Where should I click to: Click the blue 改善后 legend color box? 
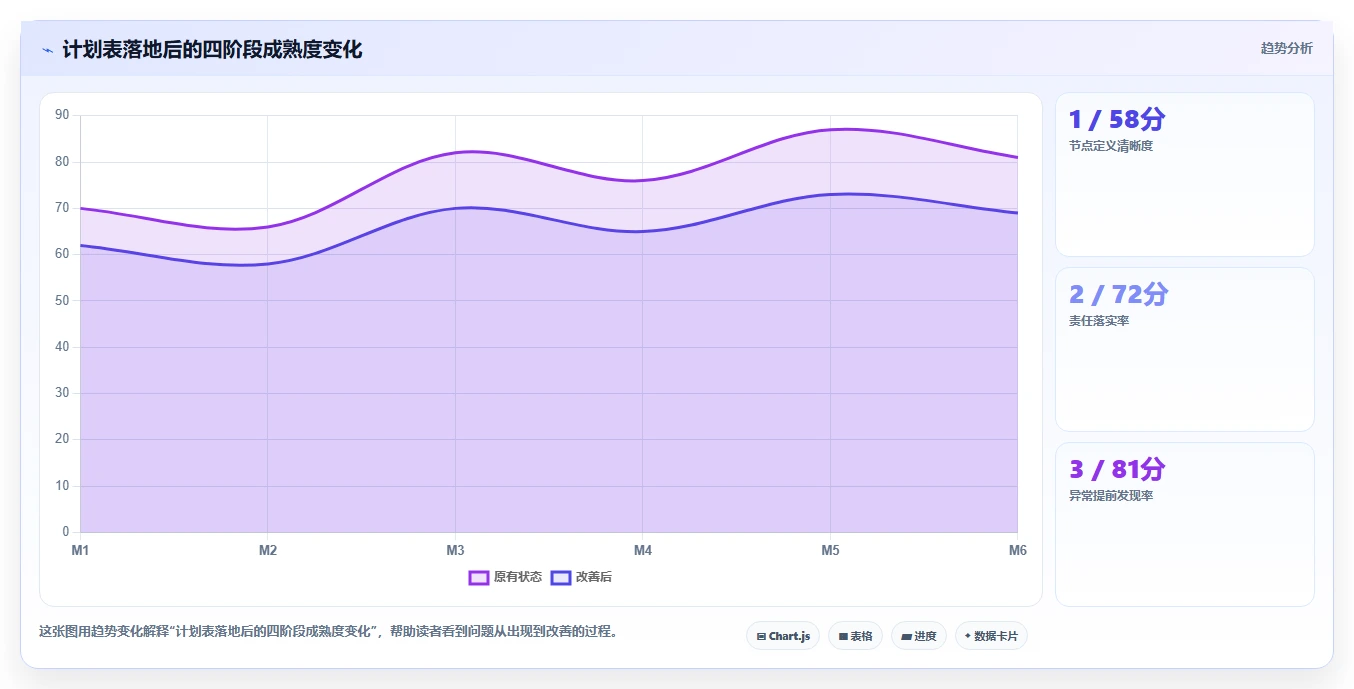(x=561, y=577)
